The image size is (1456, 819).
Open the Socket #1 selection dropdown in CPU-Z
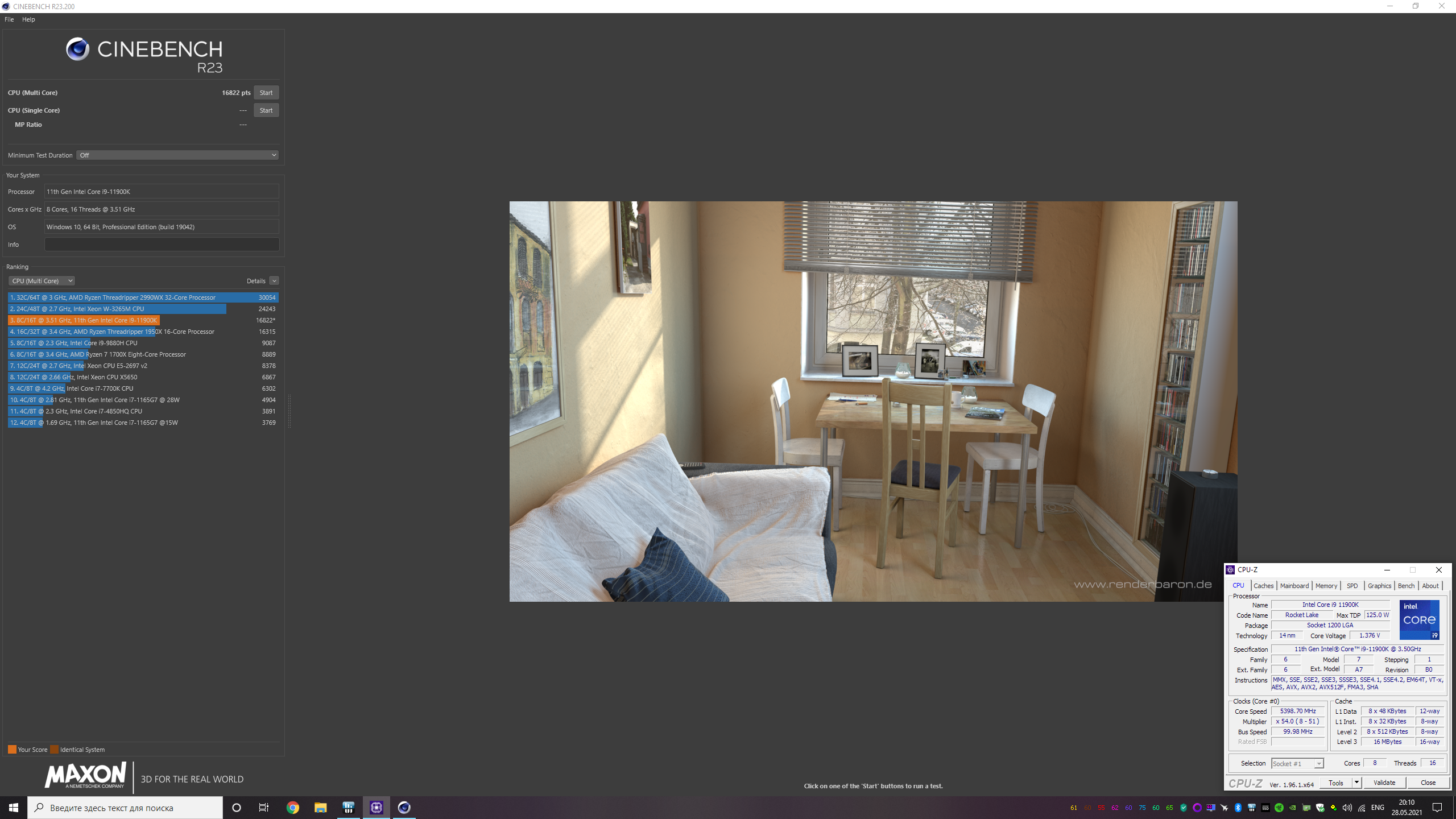coord(1297,764)
